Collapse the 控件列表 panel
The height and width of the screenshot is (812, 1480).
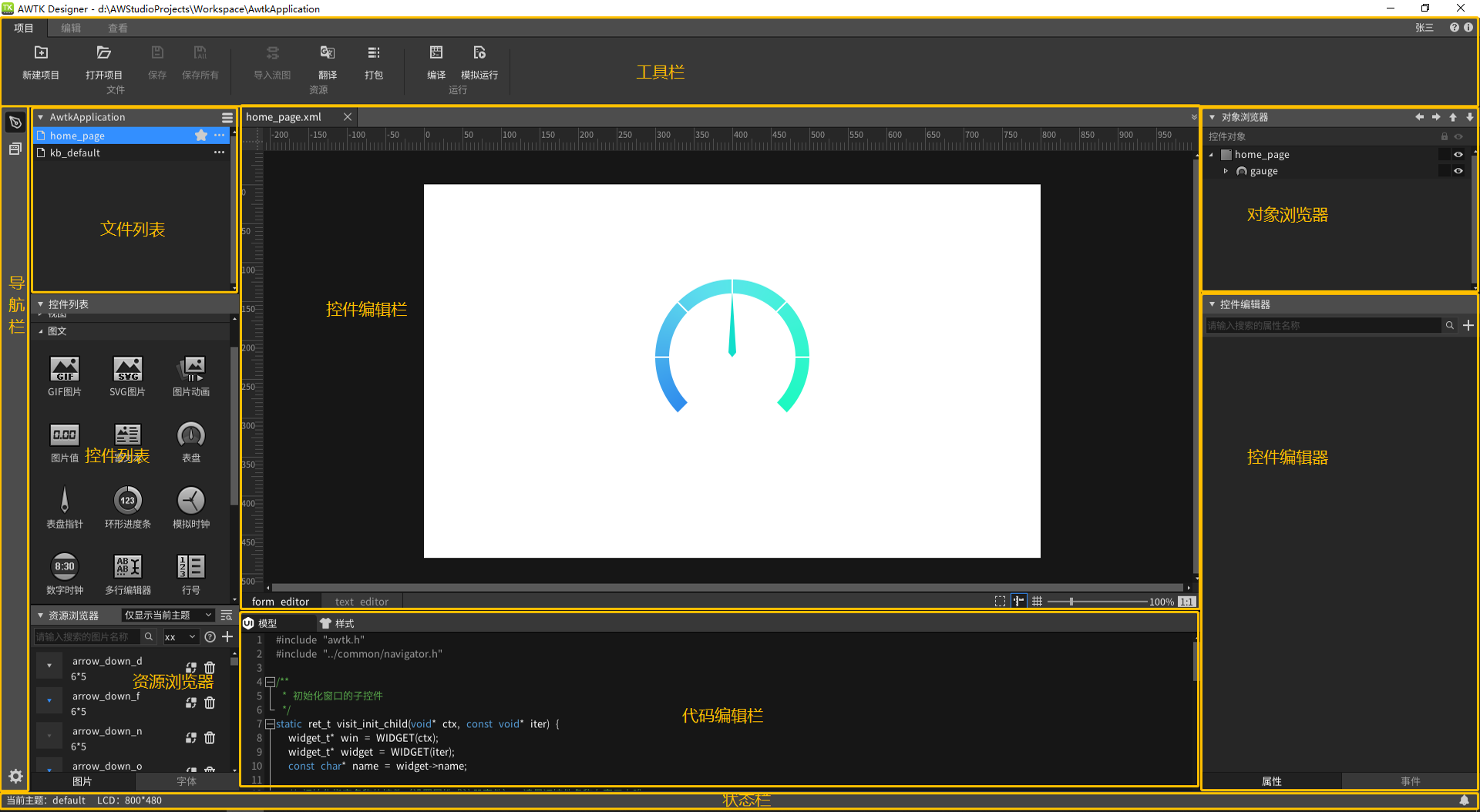pos(41,304)
